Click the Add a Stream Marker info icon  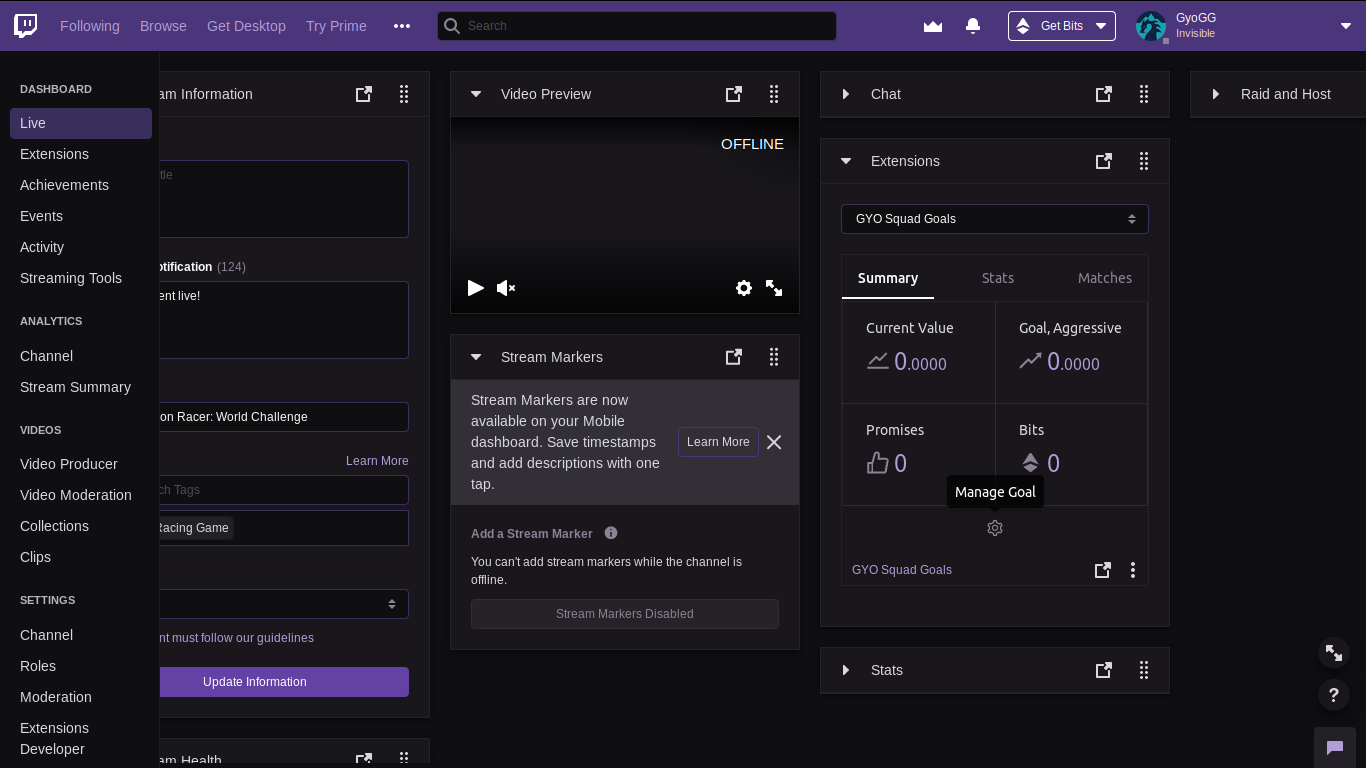tap(611, 533)
